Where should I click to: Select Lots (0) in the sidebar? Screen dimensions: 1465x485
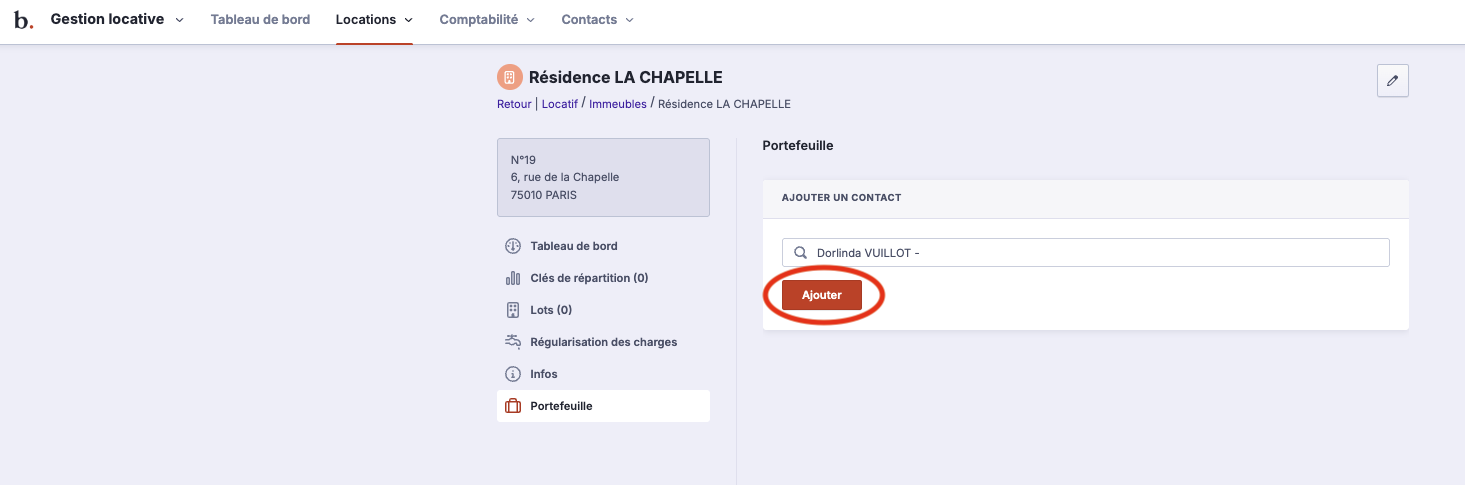click(x=551, y=310)
